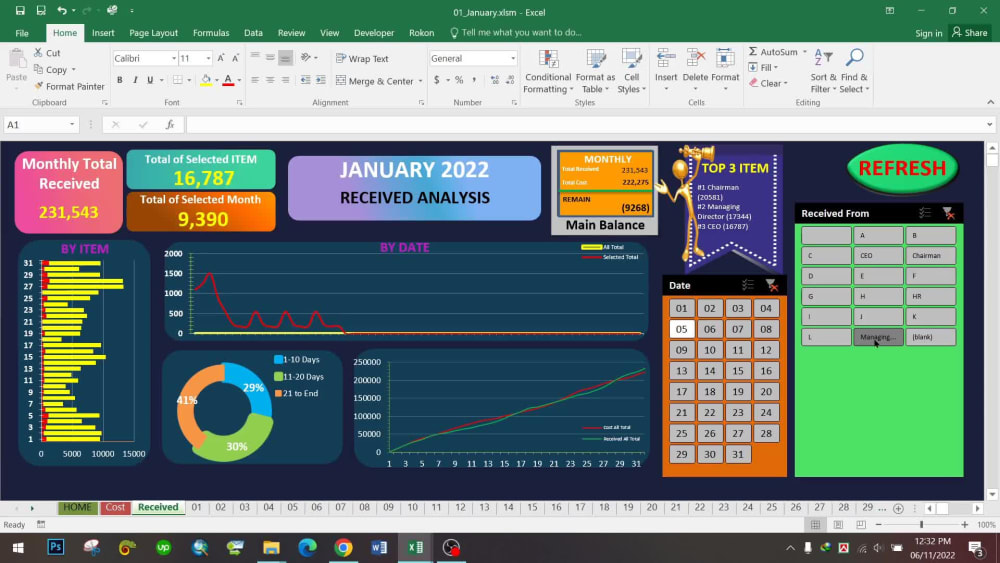Apply the red font color A
The image size is (1000, 563).
pyautogui.click(x=228, y=80)
